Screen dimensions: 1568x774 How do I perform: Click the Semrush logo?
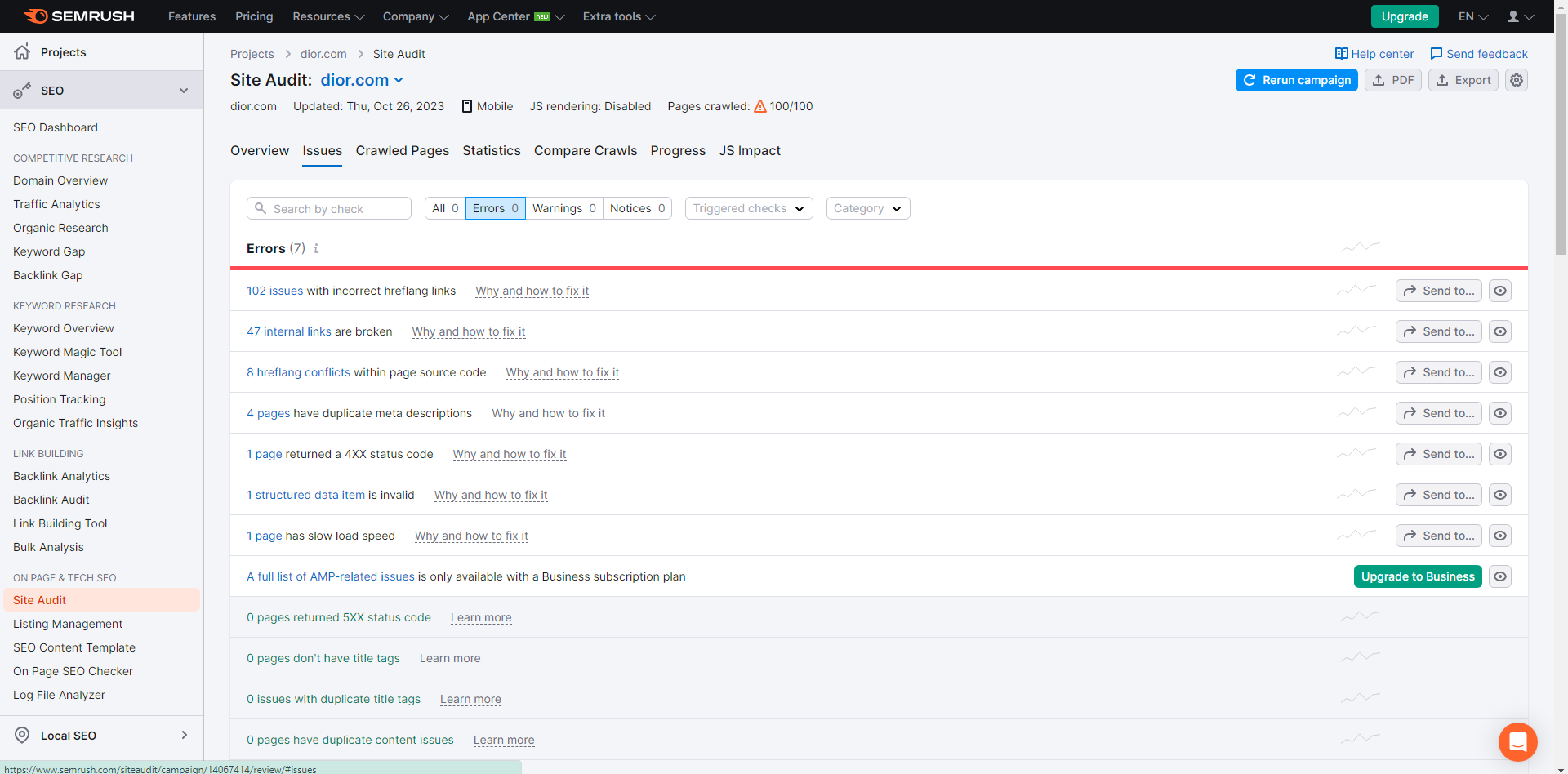click(x=79, y=16)
